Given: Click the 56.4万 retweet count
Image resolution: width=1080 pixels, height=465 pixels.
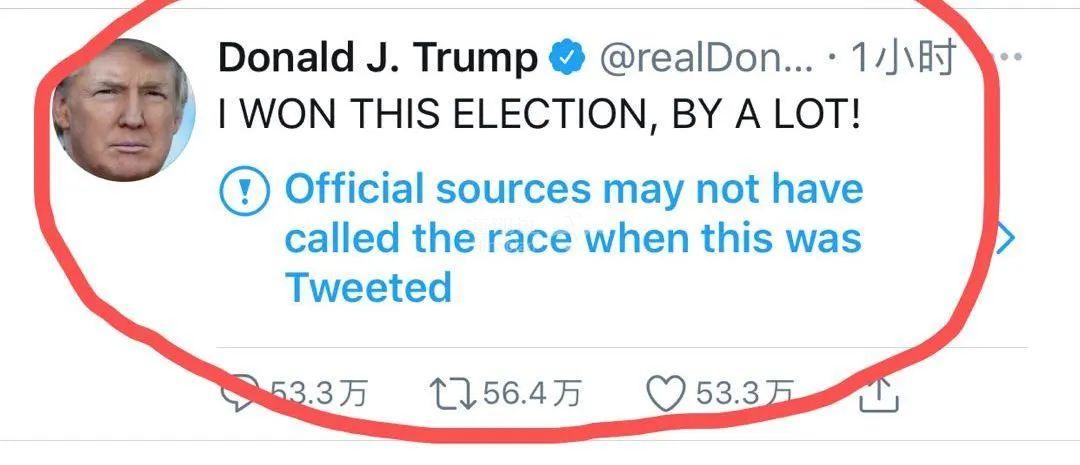Looking at the screenshot, I should pyautogui.click(x=532, y=394).
